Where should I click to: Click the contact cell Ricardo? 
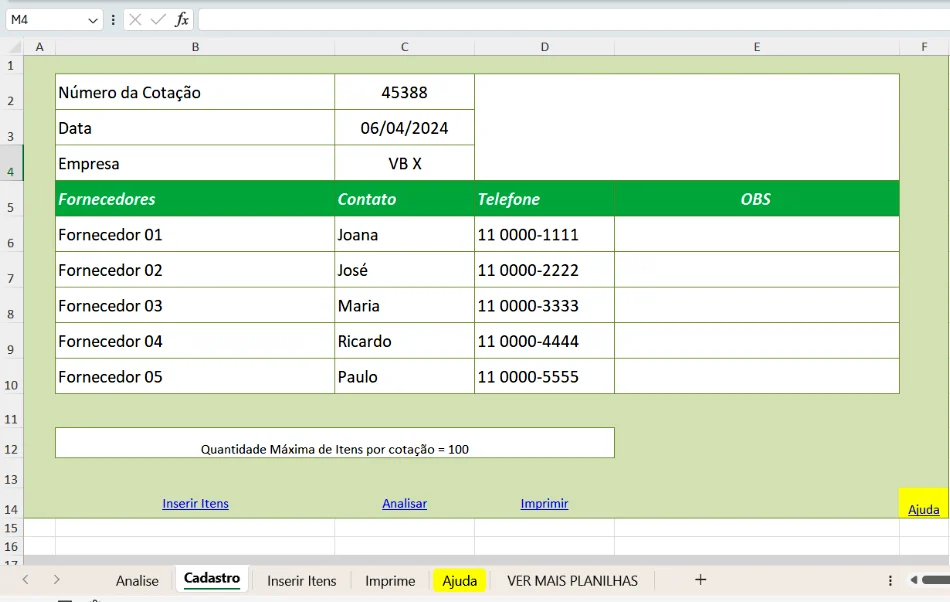(405, 341)
